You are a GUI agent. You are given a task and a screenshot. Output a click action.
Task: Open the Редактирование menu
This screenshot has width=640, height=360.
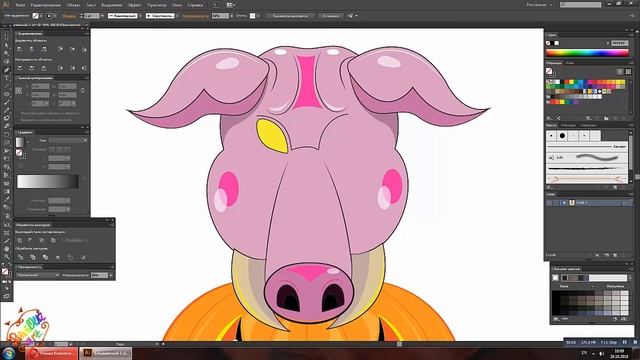tap(46, 5)
